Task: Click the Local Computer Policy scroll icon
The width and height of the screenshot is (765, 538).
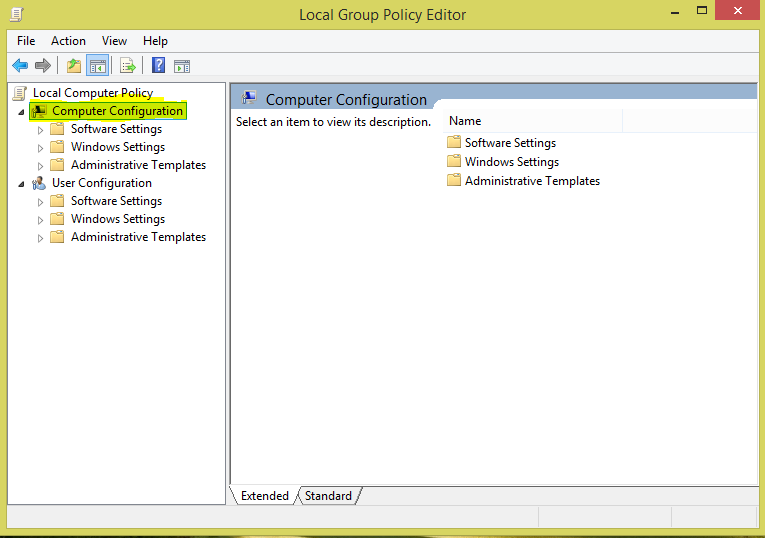Action: (20, 93)
